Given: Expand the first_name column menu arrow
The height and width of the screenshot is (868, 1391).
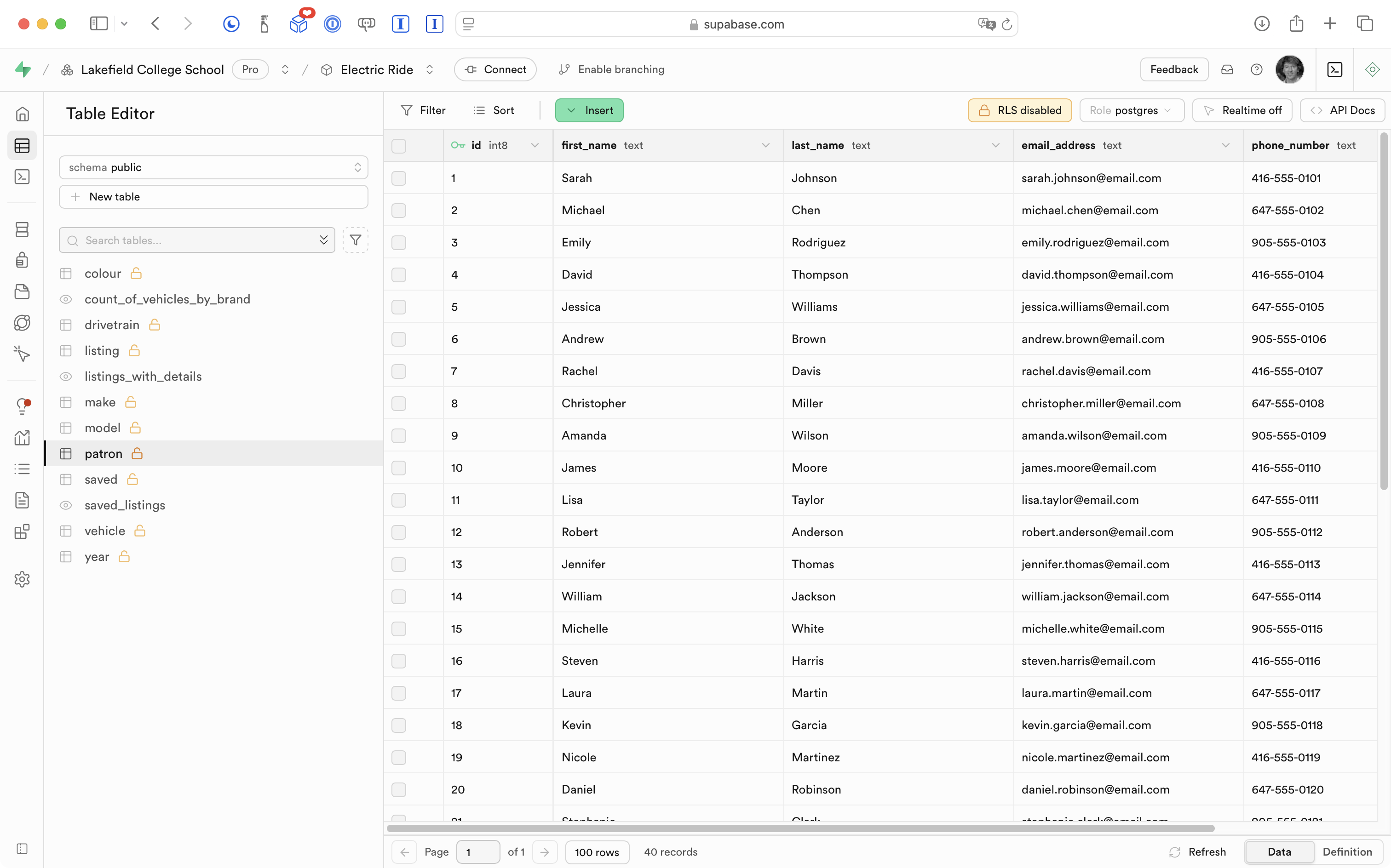Looking at the screenshot, I should [x=765, y=146].
